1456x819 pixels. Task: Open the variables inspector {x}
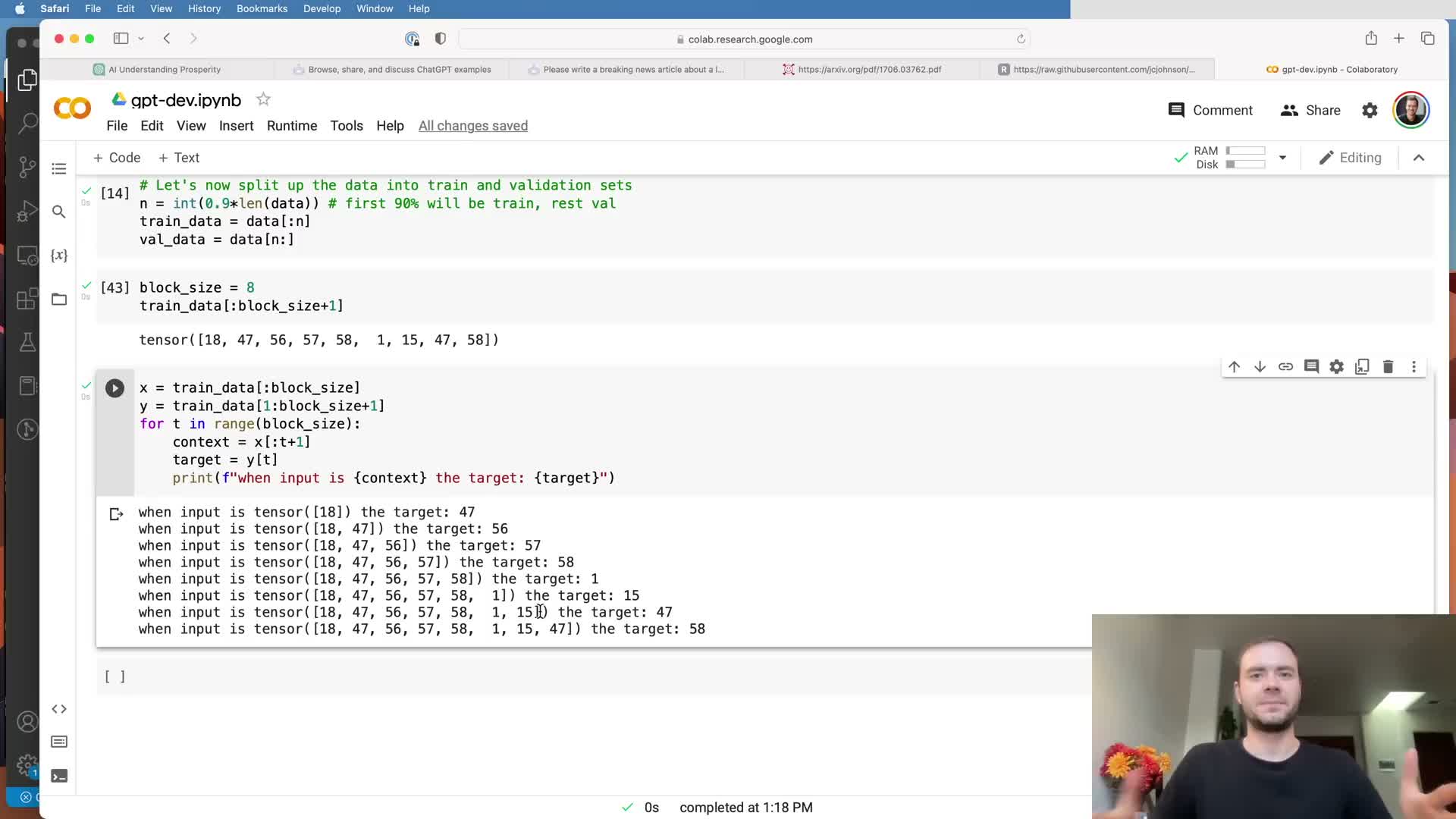point(59,255)
